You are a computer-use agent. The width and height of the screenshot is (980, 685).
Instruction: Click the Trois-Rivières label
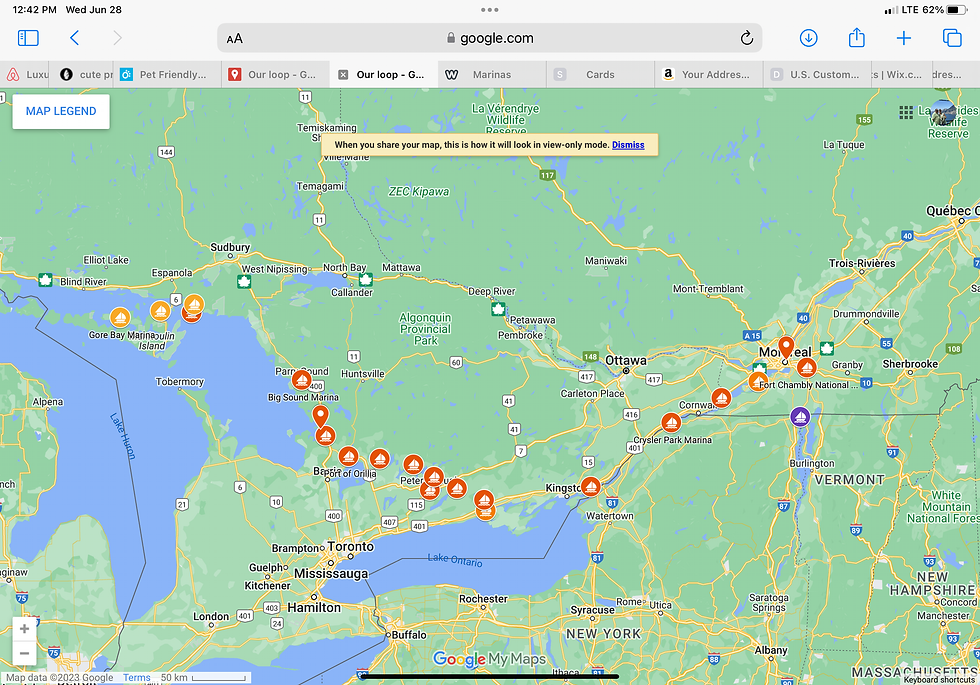[862, 263]
